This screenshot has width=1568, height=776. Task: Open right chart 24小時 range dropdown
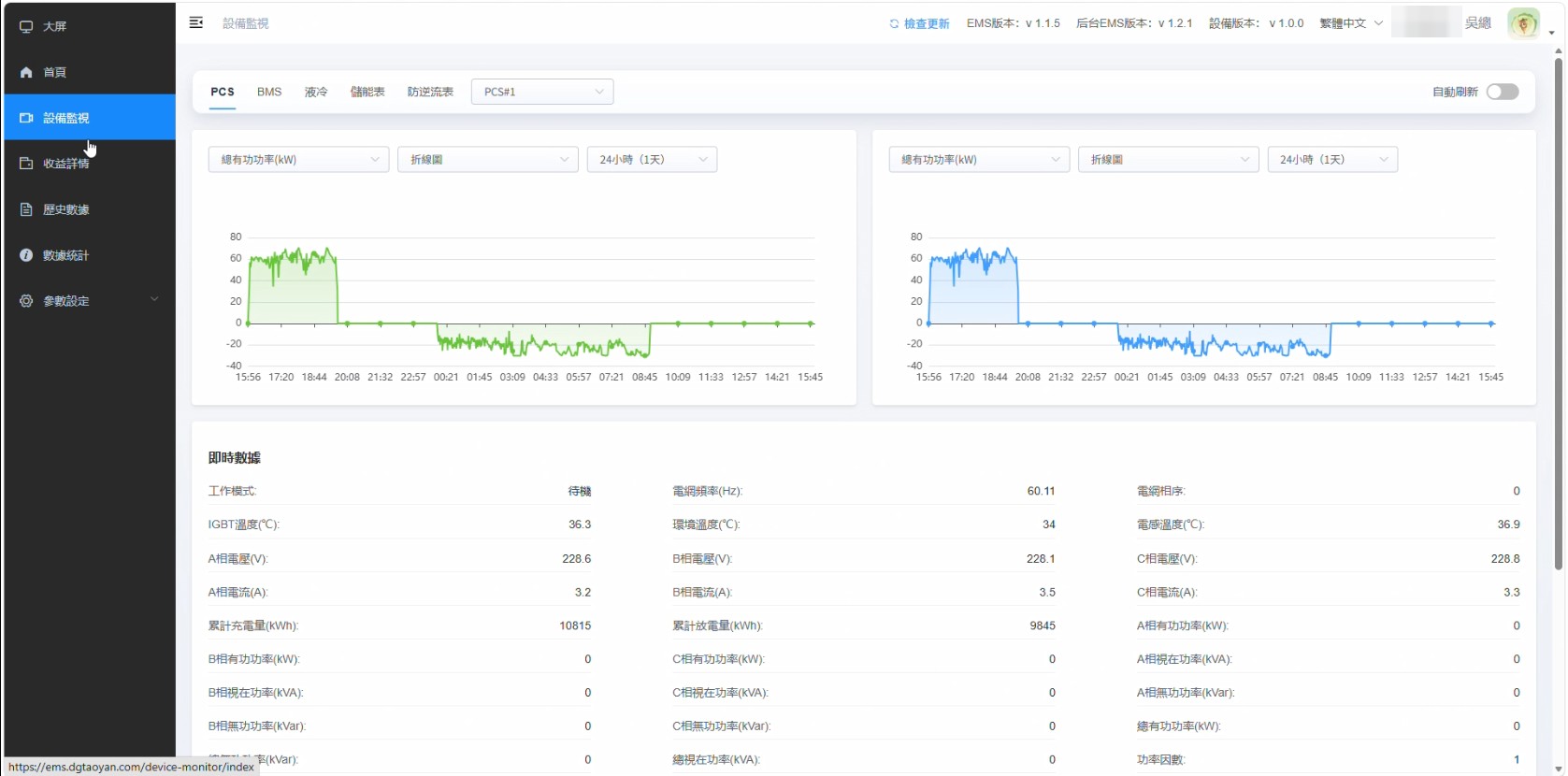[x=1332, y=160]
